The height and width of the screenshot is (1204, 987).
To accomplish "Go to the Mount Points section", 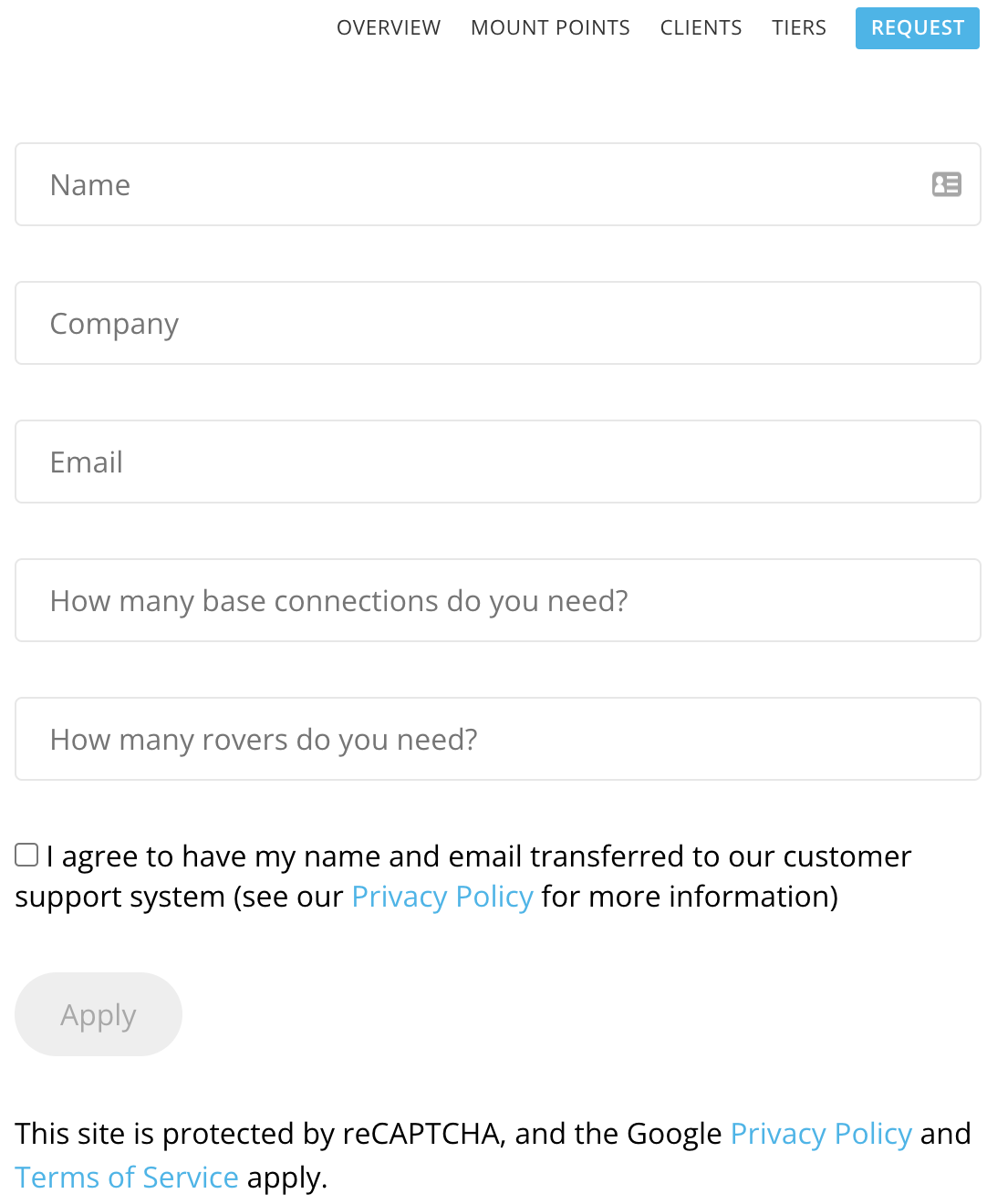I will point(550,27).
